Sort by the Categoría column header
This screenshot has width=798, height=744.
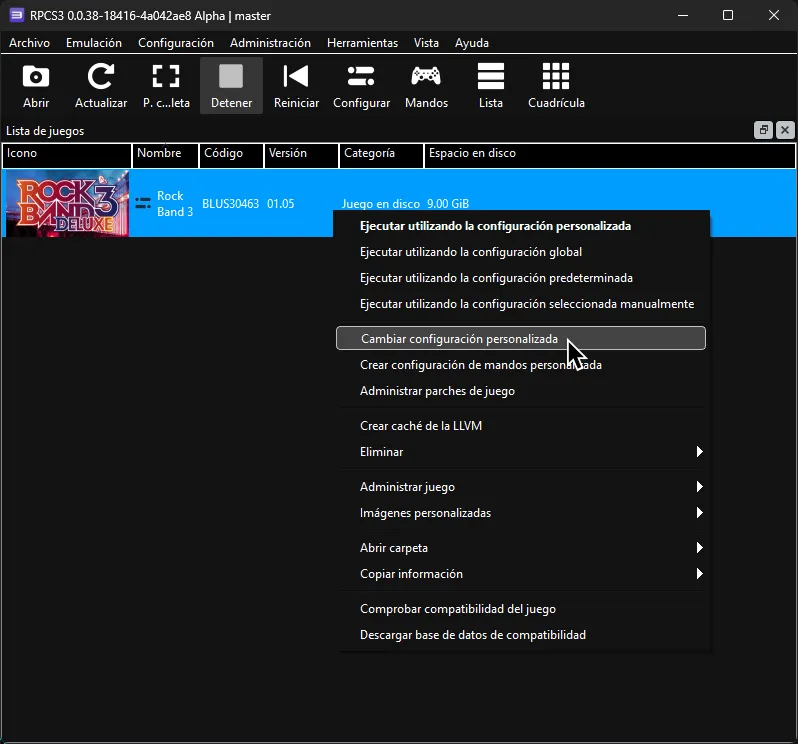point(381,155)
